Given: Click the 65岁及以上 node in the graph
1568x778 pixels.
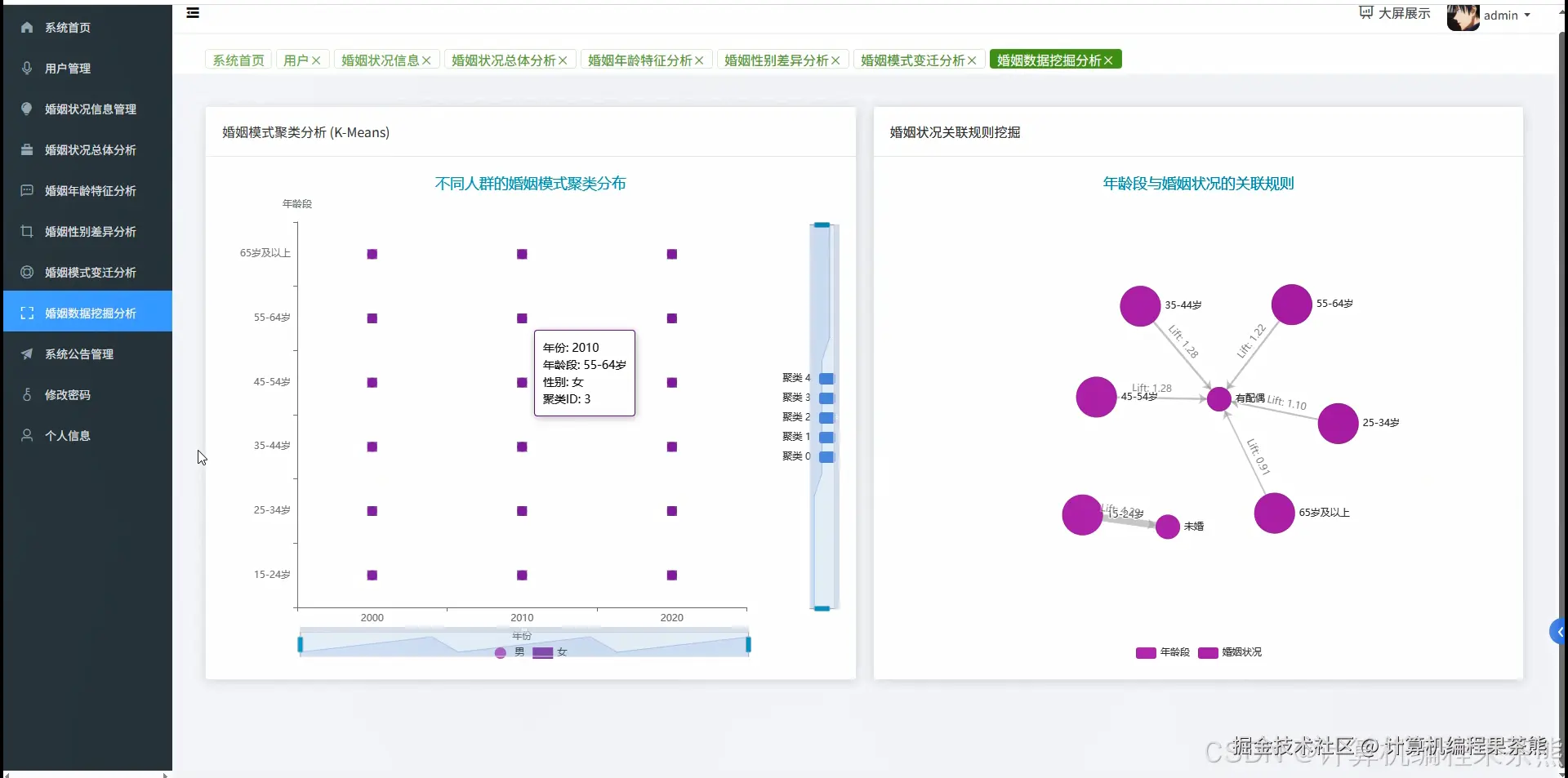Looking at the screenshot, I should [x=1274, y=513].
